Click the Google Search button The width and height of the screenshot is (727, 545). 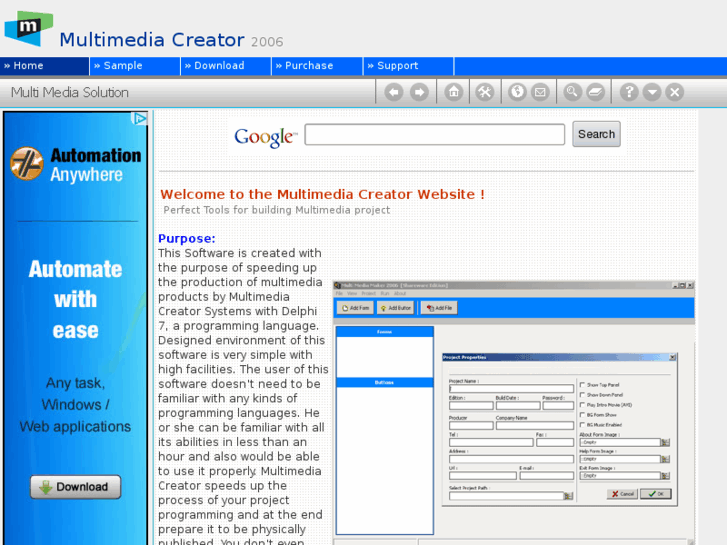click(596, 134)
